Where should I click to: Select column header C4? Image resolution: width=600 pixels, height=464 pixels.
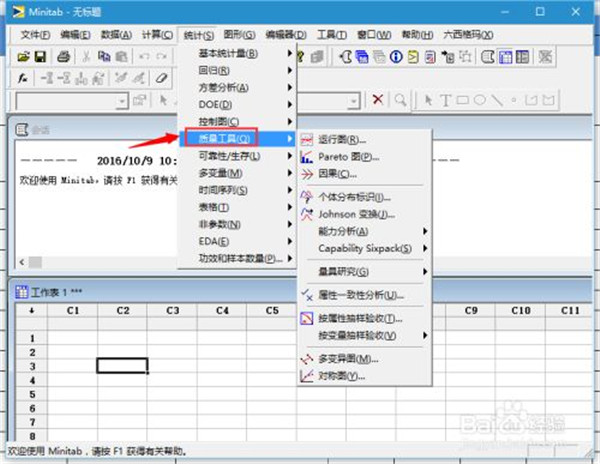click(x=222, y=310)
